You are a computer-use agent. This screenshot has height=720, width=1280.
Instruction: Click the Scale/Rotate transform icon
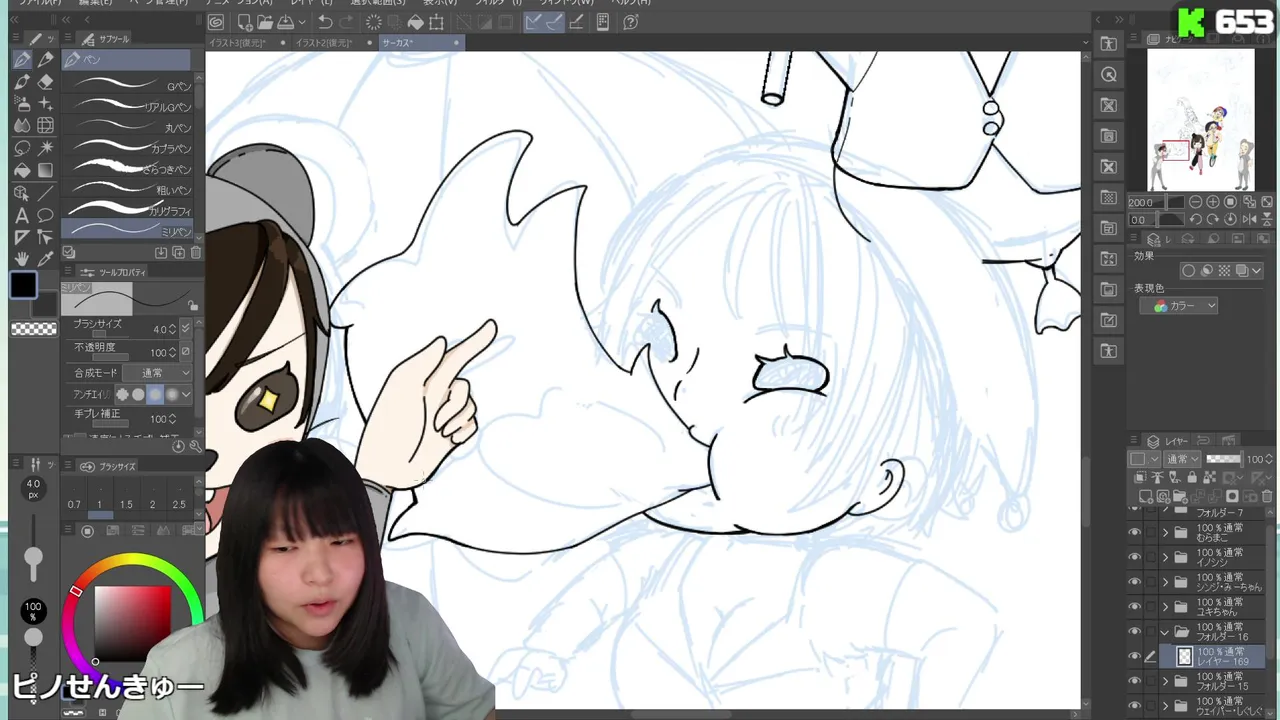[x=437, y=22]
